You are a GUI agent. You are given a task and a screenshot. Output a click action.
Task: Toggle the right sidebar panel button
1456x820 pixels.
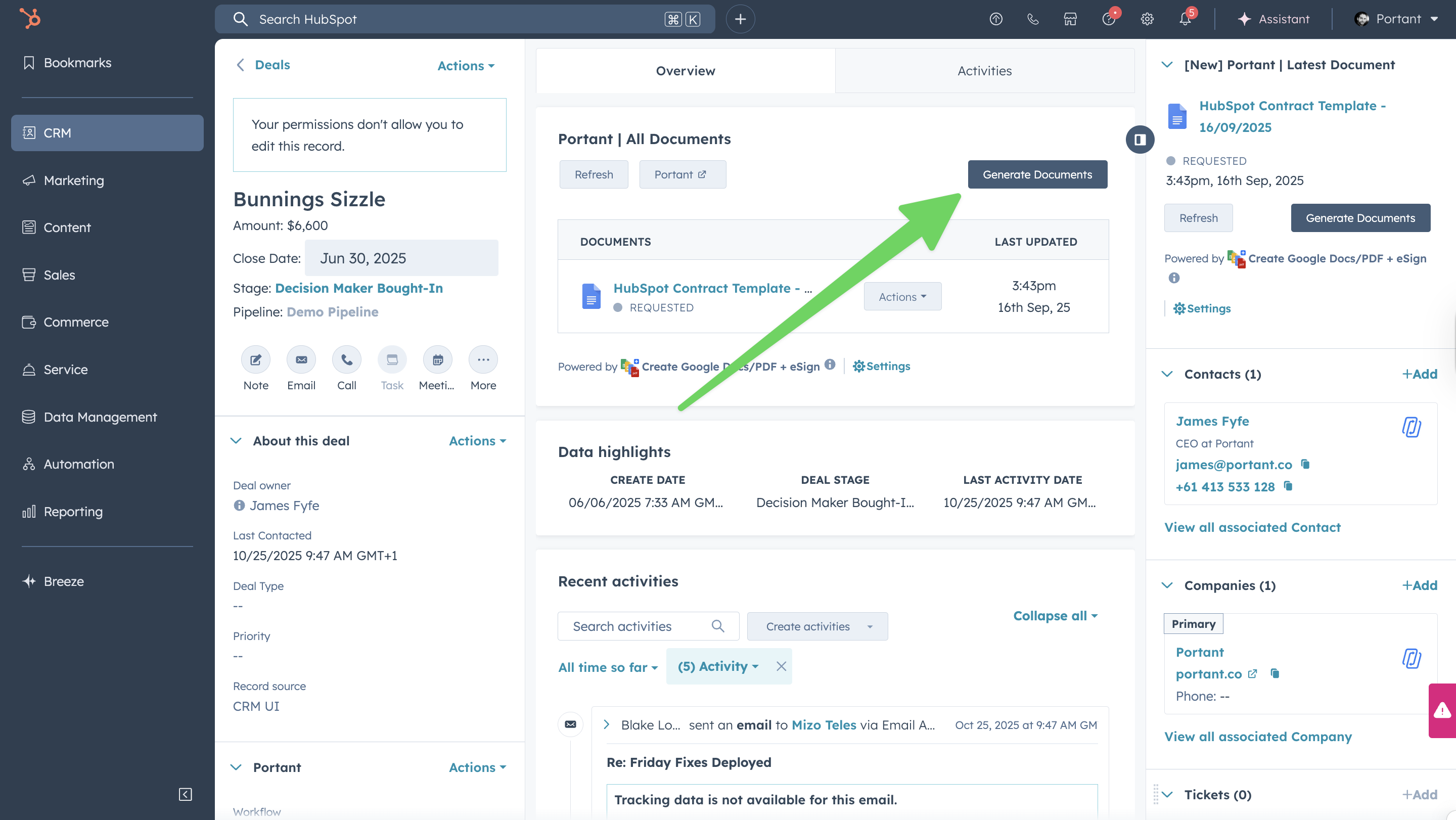click(1140, 139)
